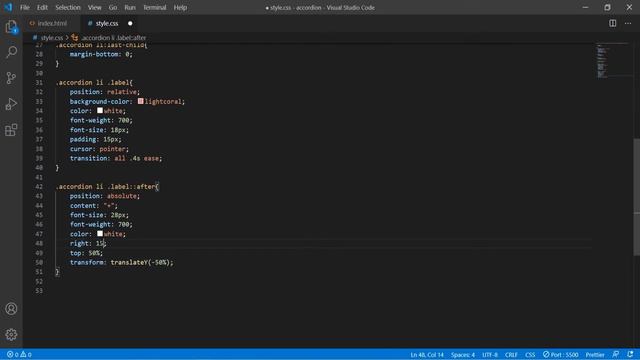640x360 pixels.
Task: Change language mode via CSS status item
Action: point(530,354)
